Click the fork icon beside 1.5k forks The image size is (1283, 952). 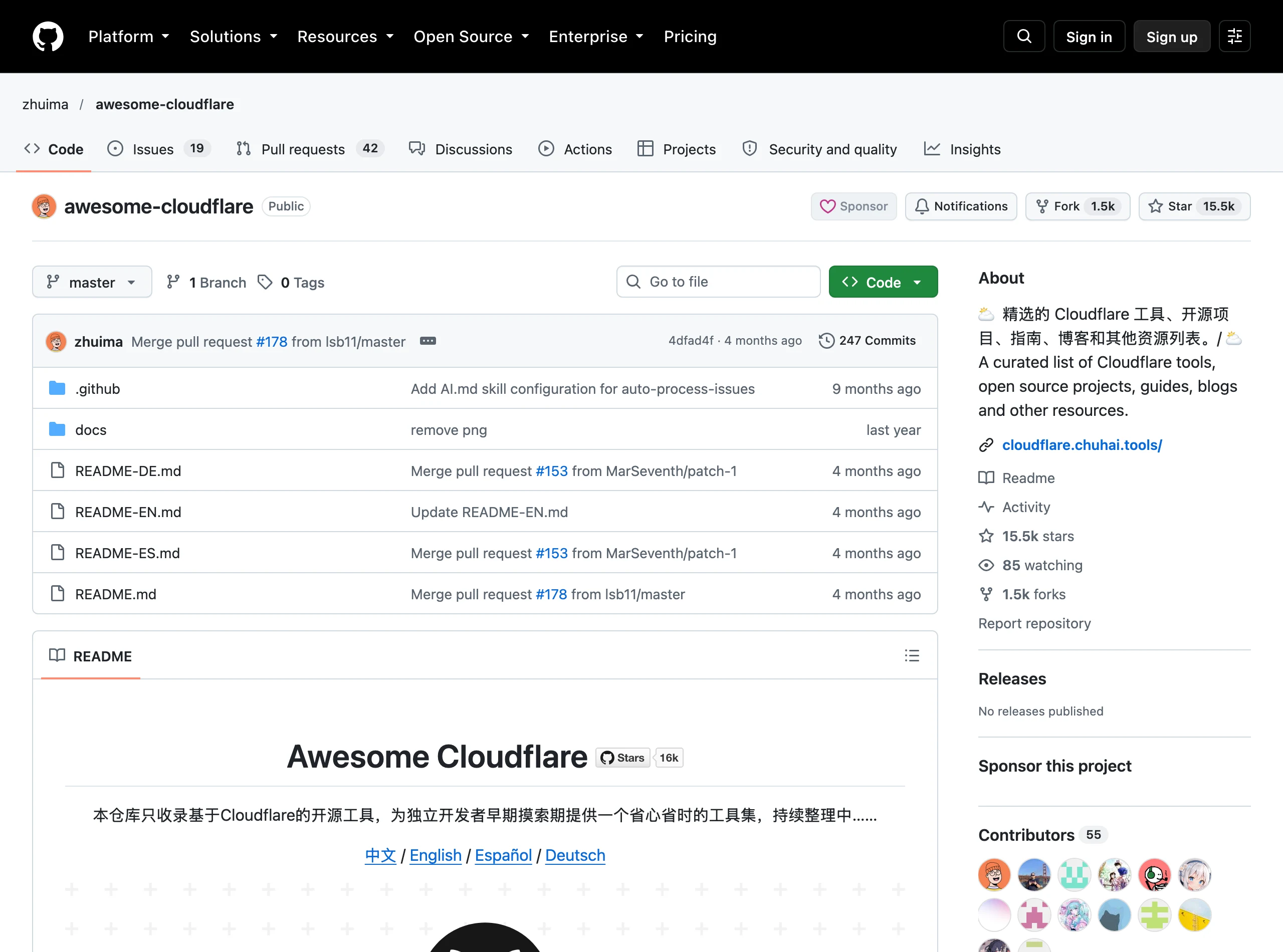click(986, 594)
